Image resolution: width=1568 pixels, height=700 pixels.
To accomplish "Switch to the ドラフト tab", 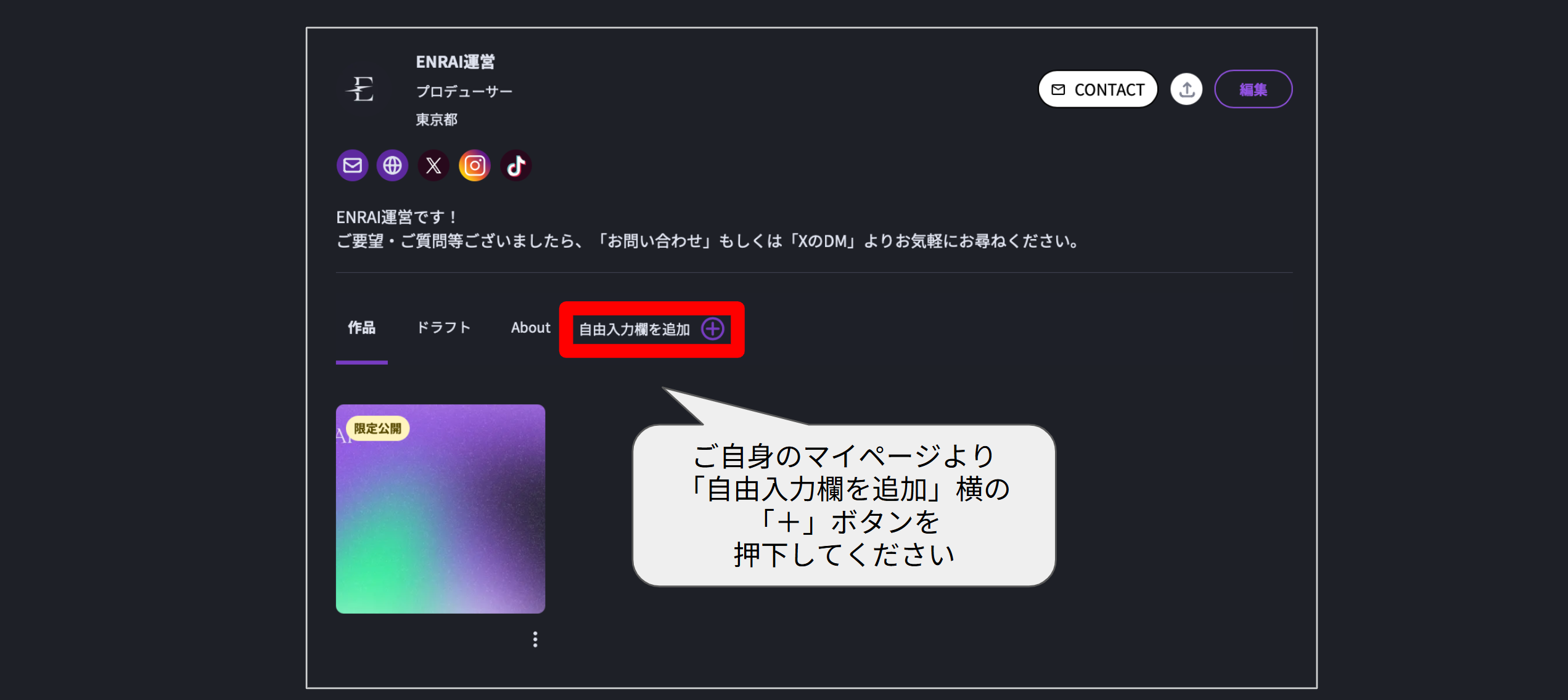I will (x=444, y=328).
